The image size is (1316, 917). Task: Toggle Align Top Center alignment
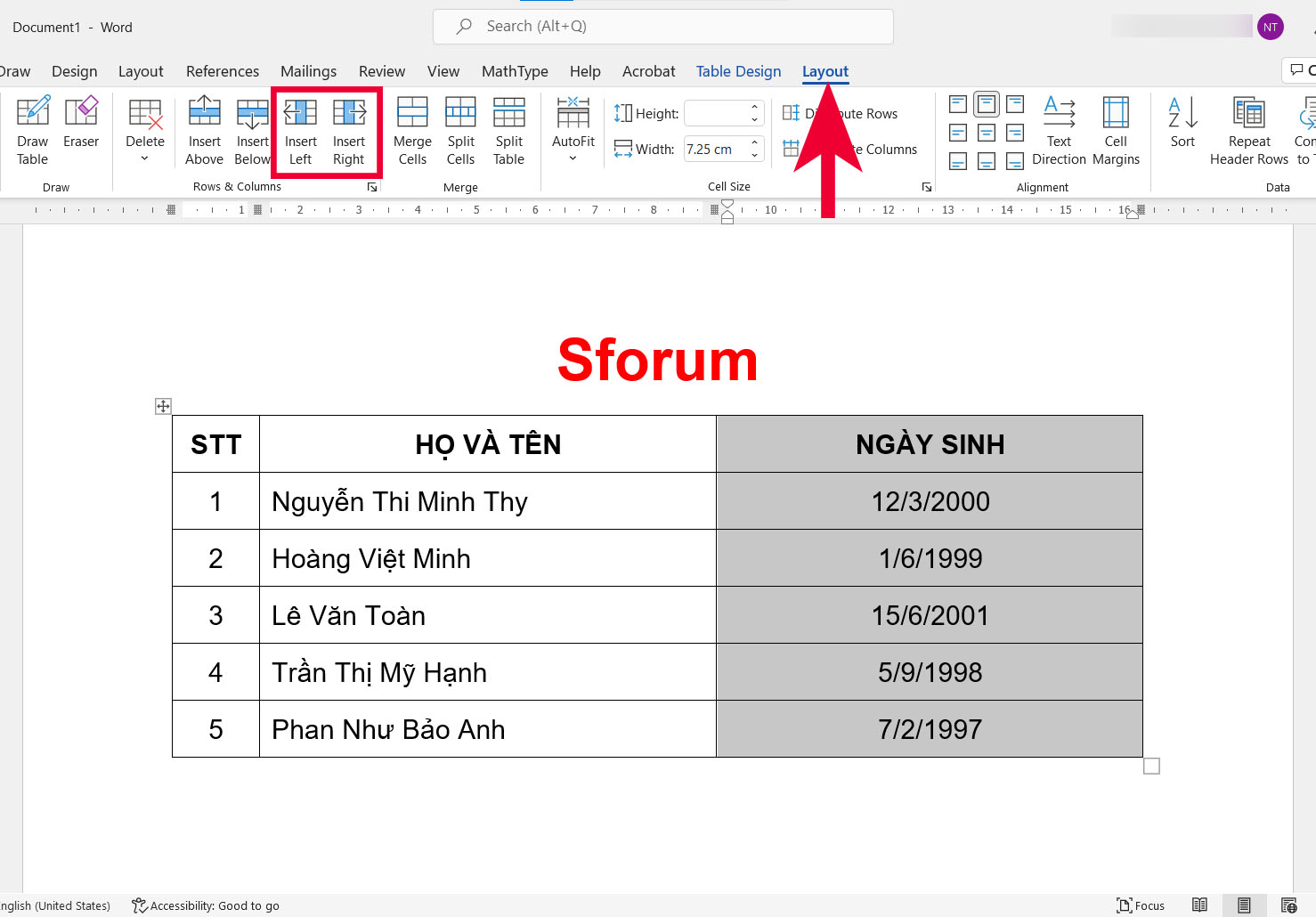987,105
